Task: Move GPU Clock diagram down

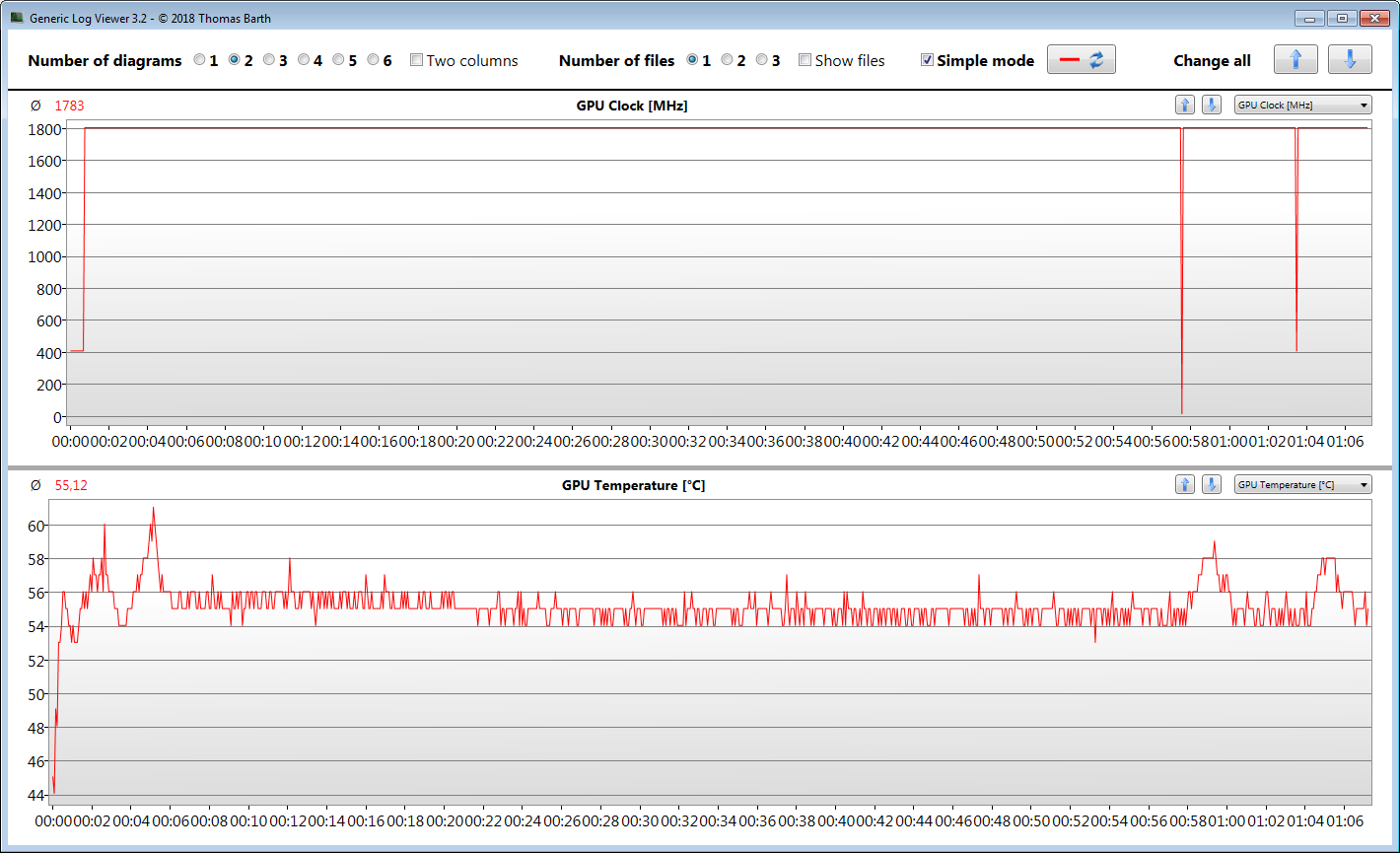Action: click(x=1212, y=106)
